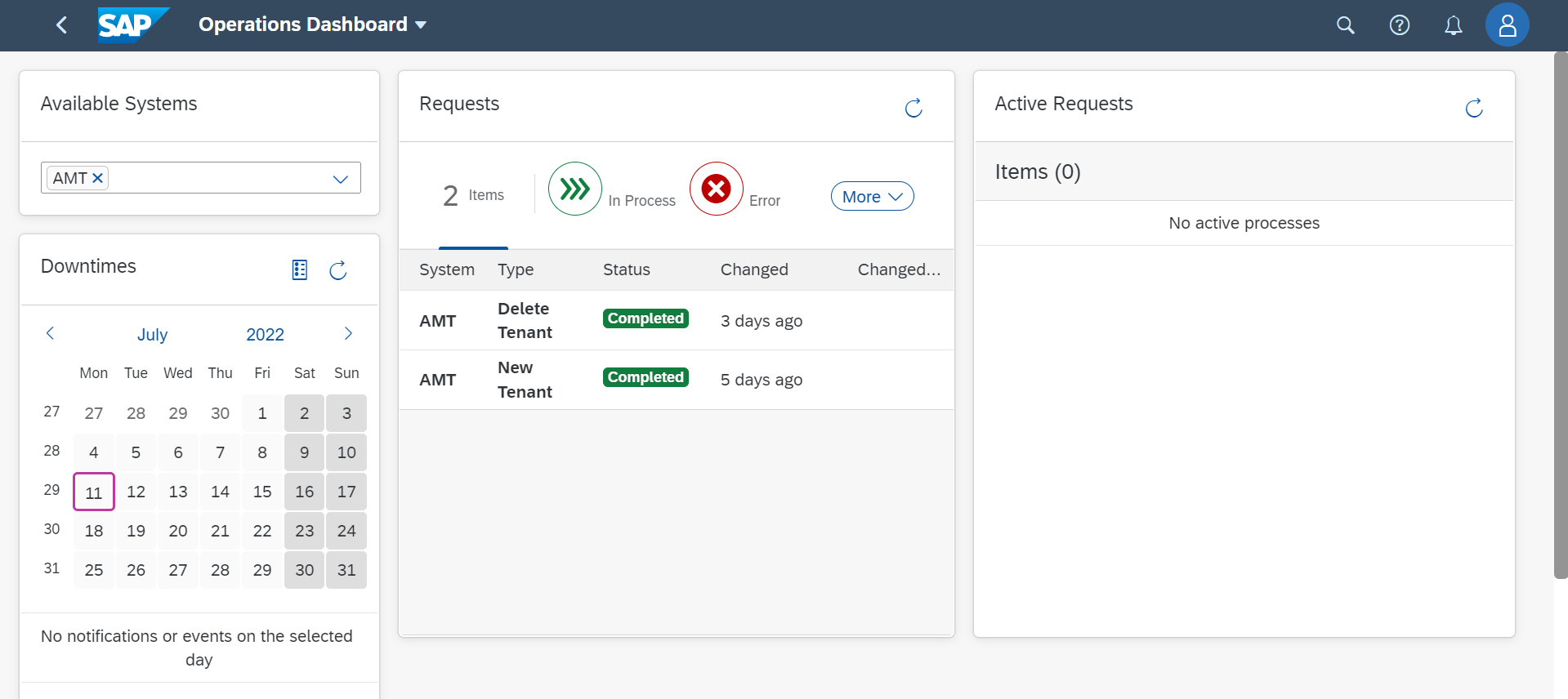Open the July month picker
The image size is (1568, 699).
point(152,335)
